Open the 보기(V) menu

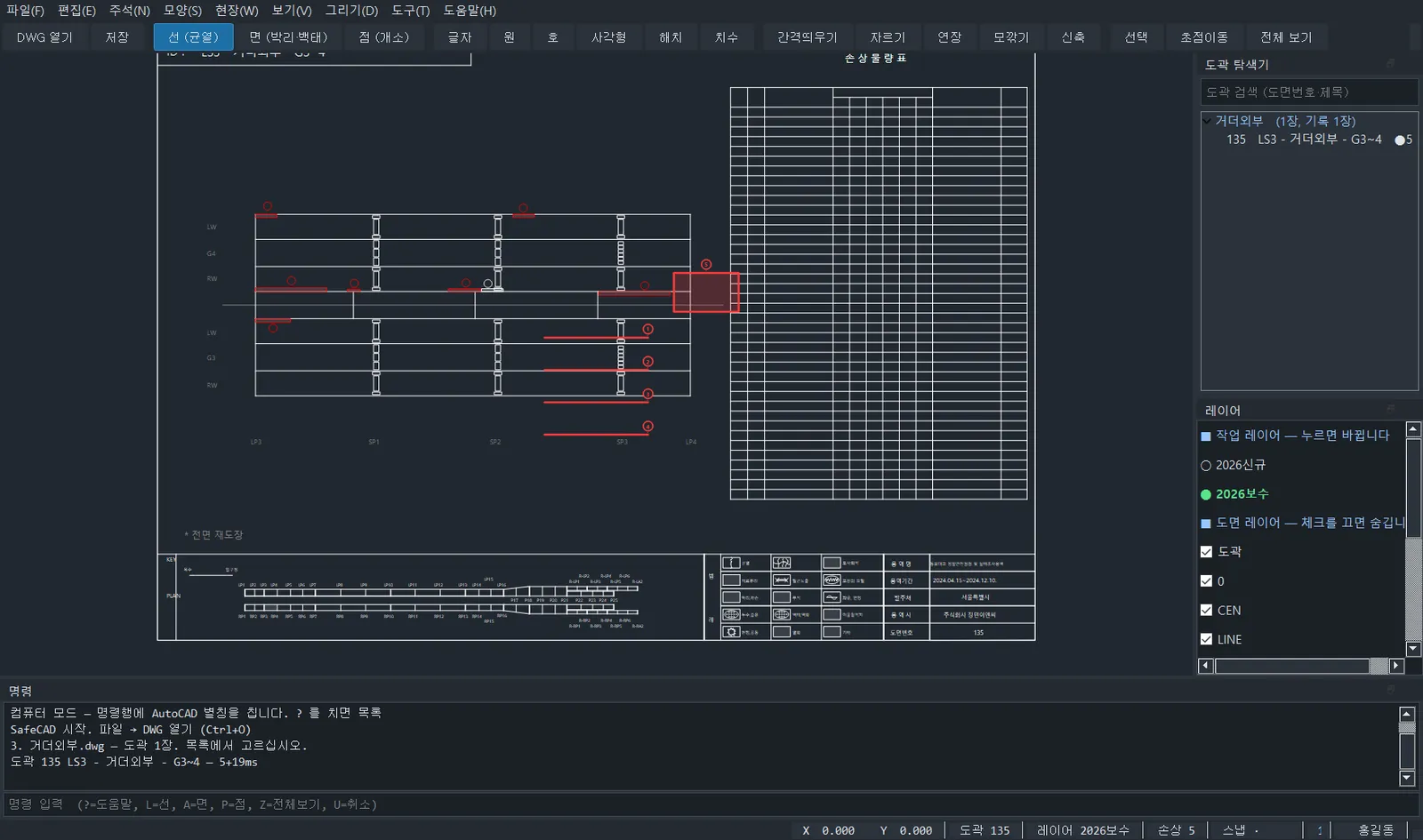pyautogui.click(x=292, y=11)
